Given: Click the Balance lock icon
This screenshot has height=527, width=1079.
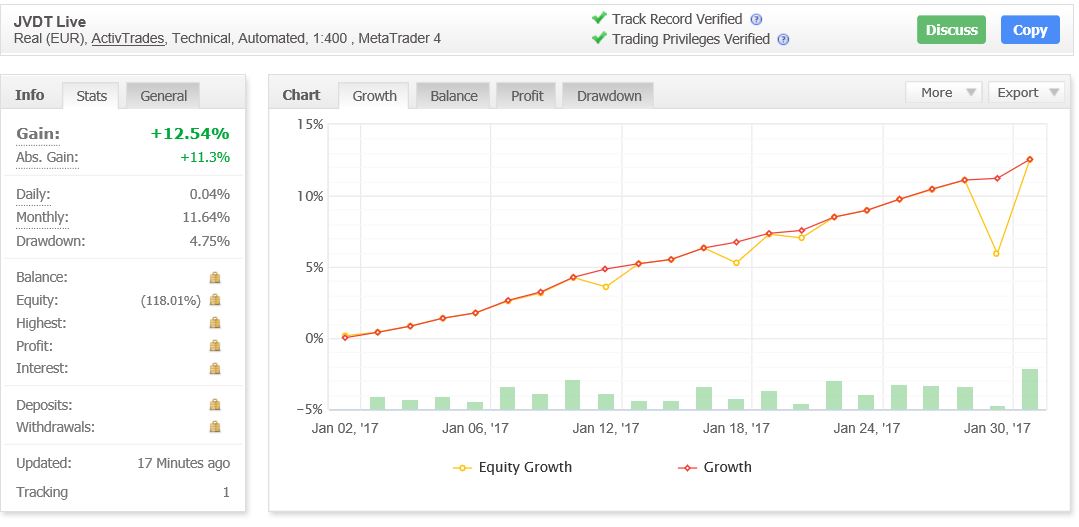Looking at the screenshot, I should (214, 277).
